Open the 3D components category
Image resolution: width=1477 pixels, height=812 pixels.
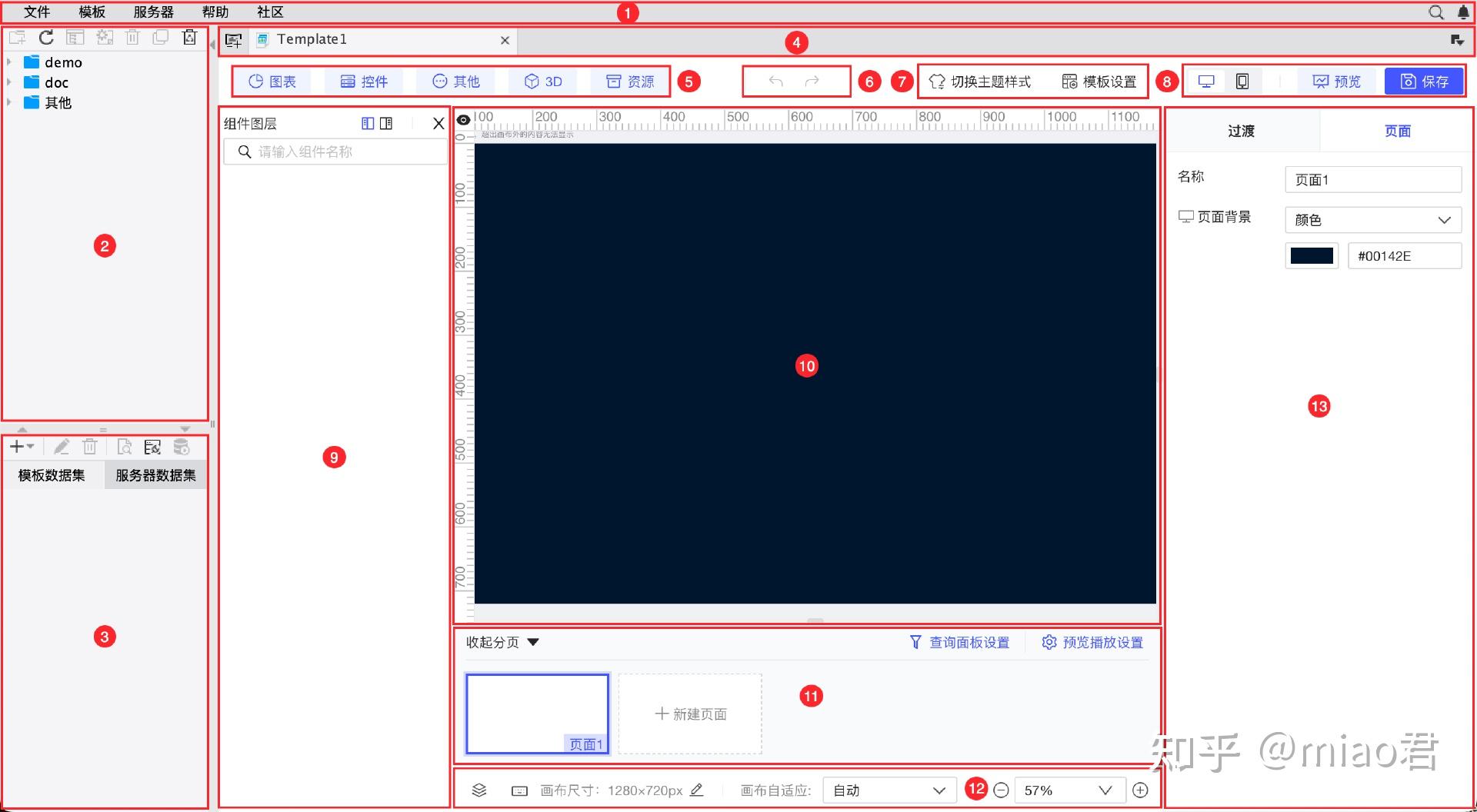(542, 81)
